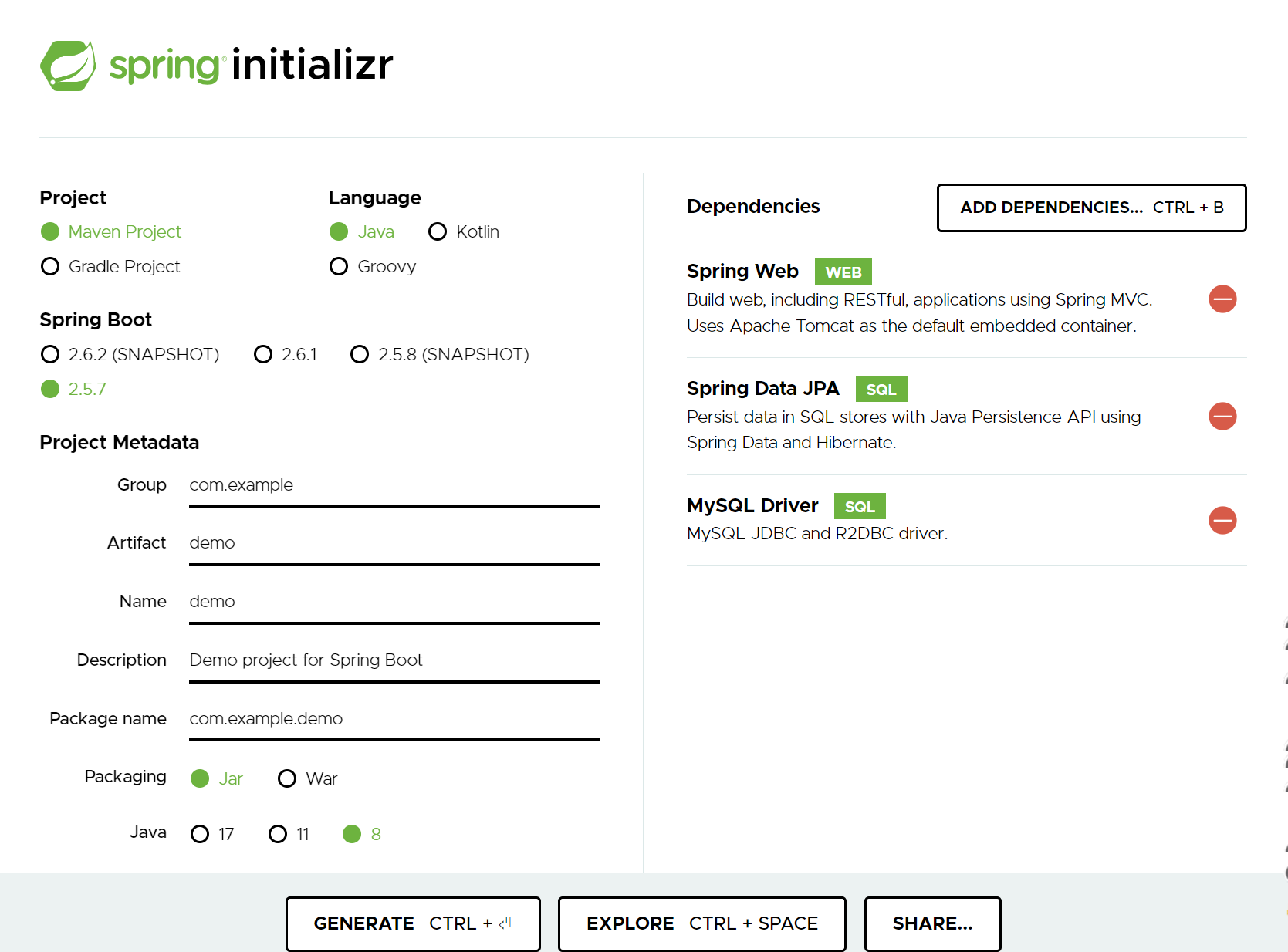
Task: Click the Spring Initializr leaf logo
Action: tap(69, 66)
